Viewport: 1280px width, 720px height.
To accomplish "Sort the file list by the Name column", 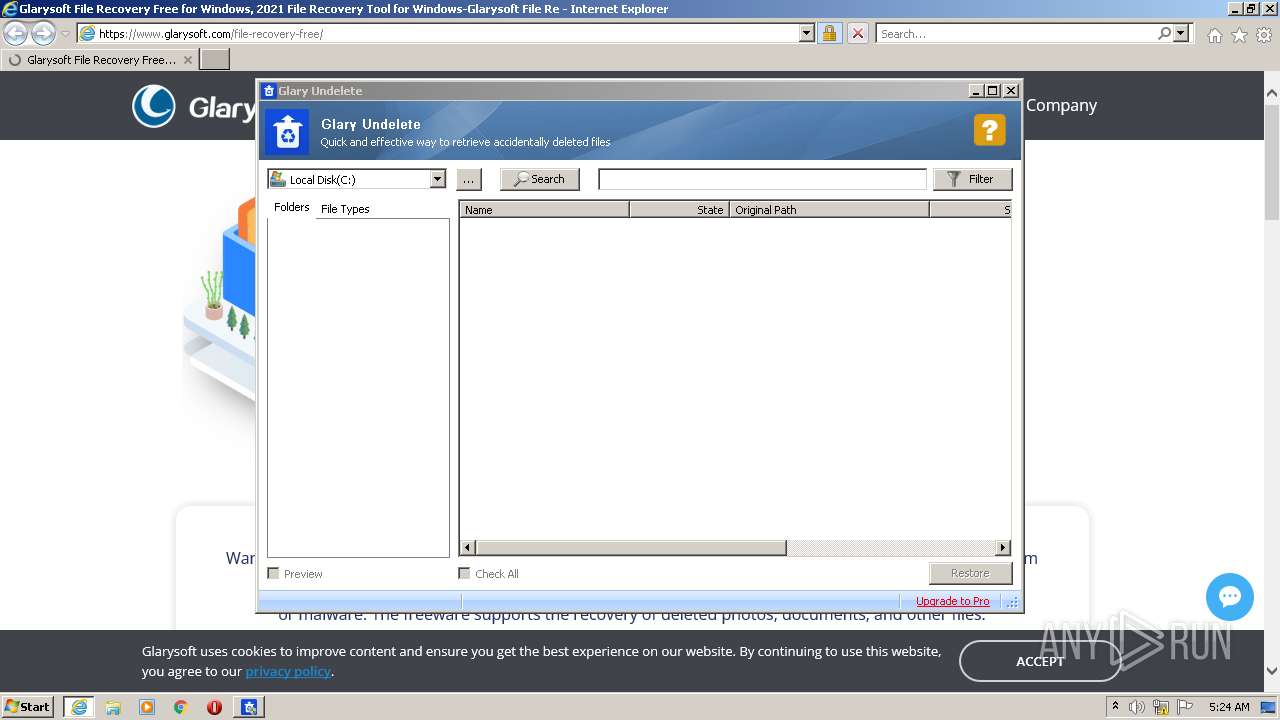I will [544, 209].
